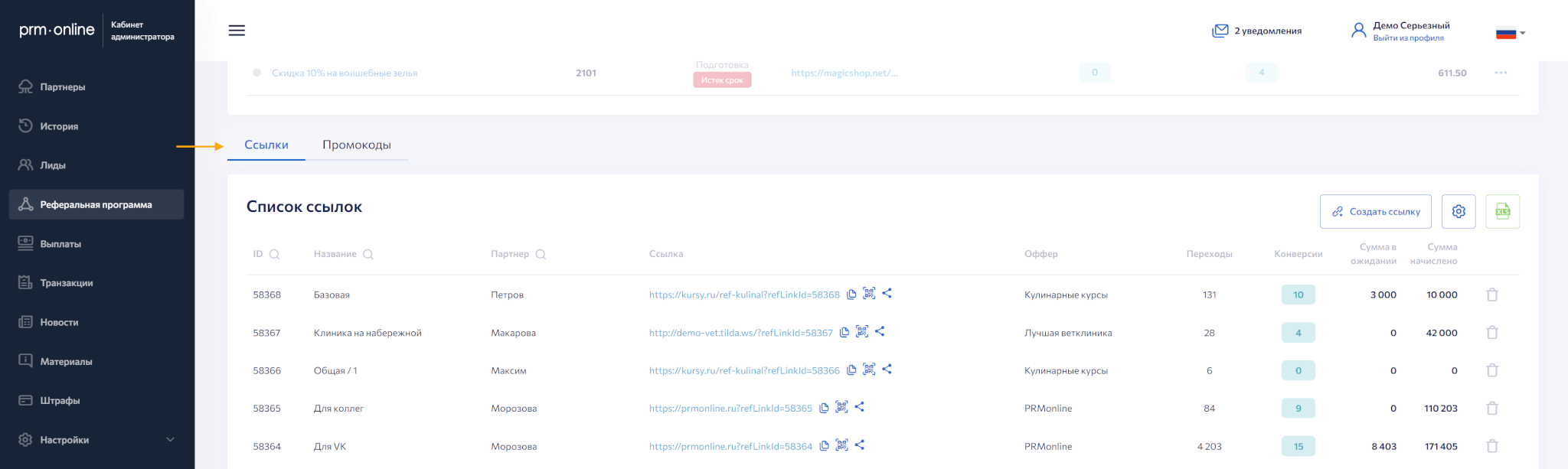Open Реферальная программа section
The height and width of the screenshot is (469, 1568).
click(x=96, y=204)
